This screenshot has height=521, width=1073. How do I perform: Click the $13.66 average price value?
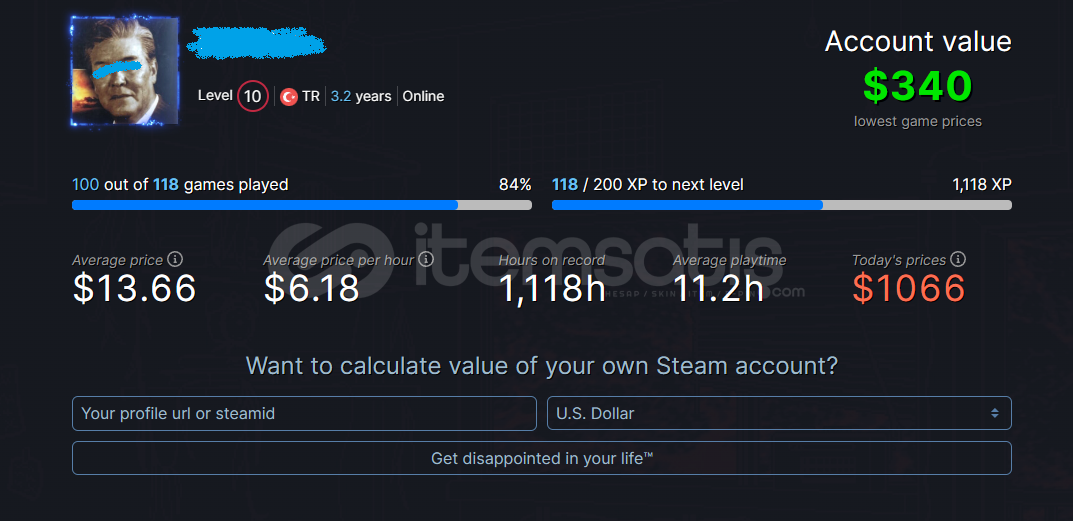[x=134, y=288]
